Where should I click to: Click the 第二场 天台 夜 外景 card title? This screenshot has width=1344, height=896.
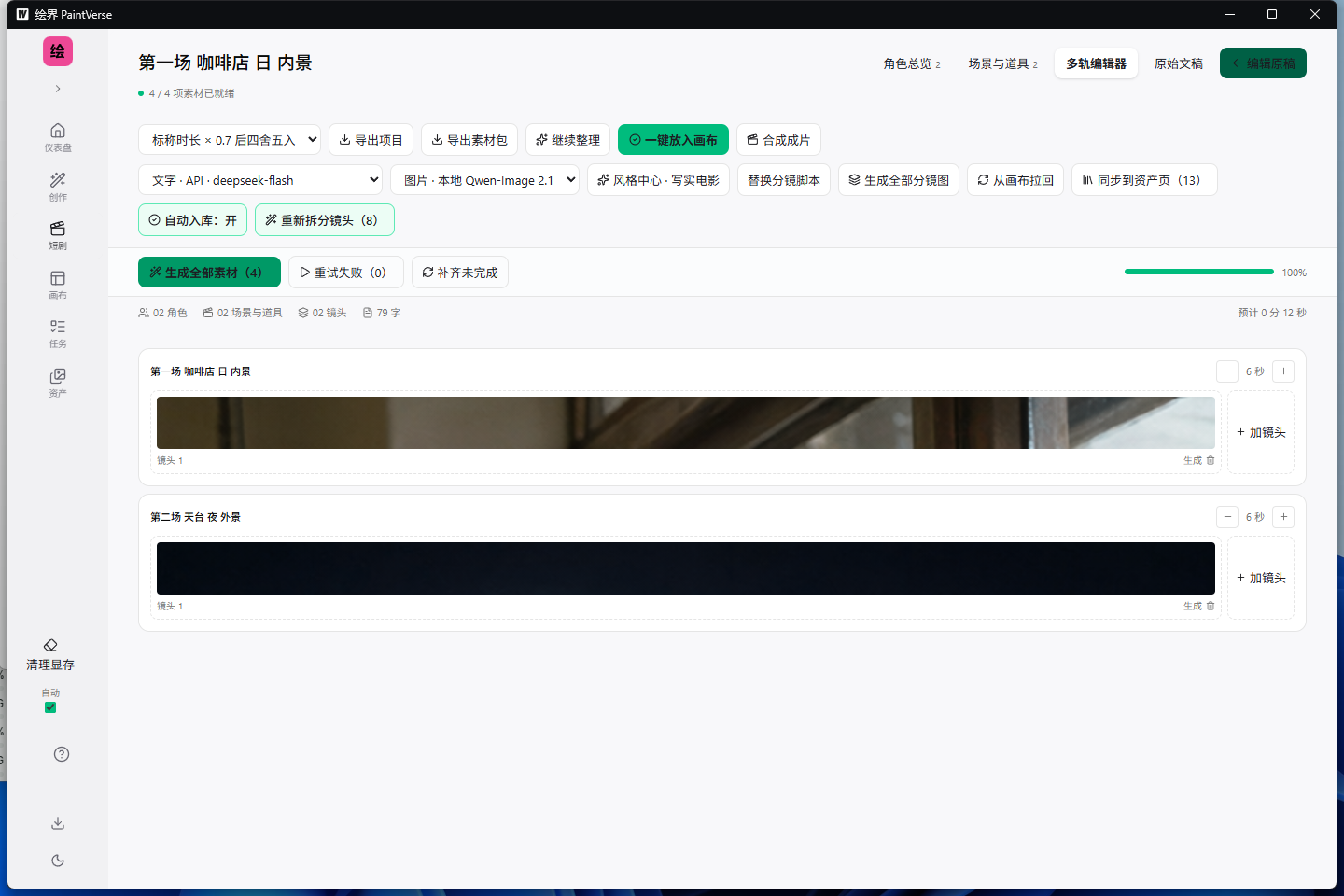pos(196,517)
